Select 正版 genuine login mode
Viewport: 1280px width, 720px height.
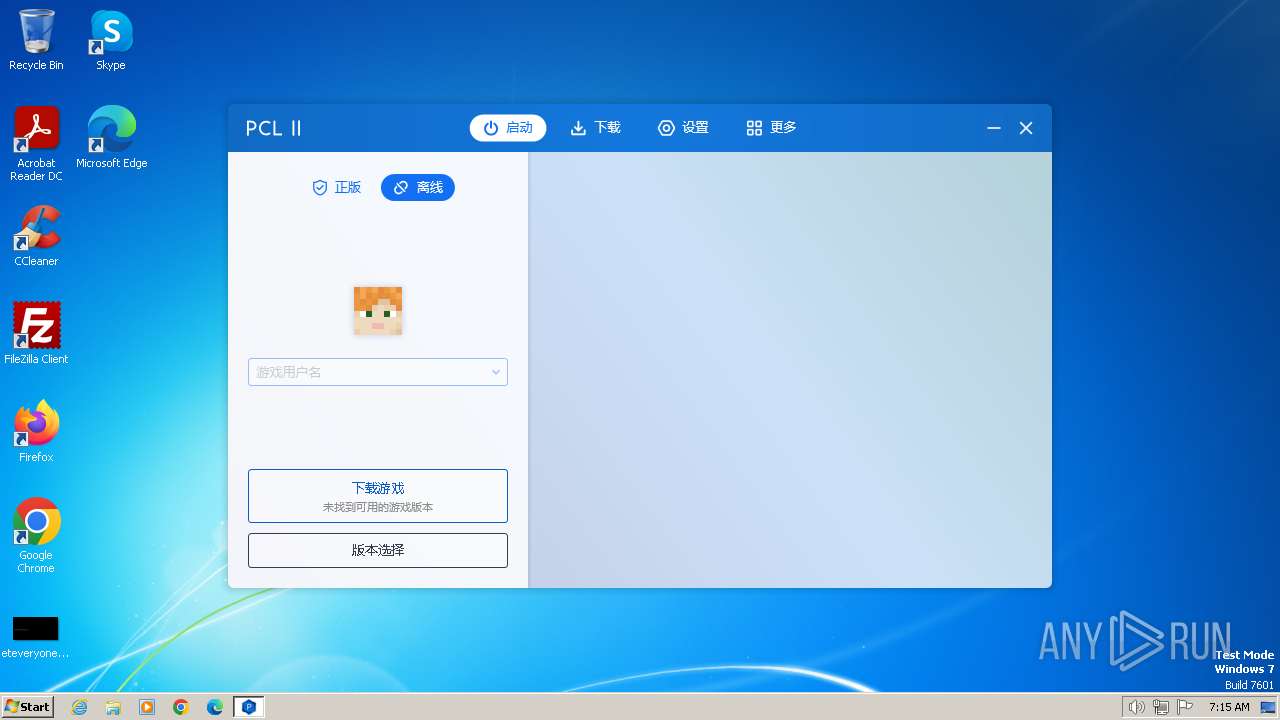pyautogui.click(x=337, y=187)
